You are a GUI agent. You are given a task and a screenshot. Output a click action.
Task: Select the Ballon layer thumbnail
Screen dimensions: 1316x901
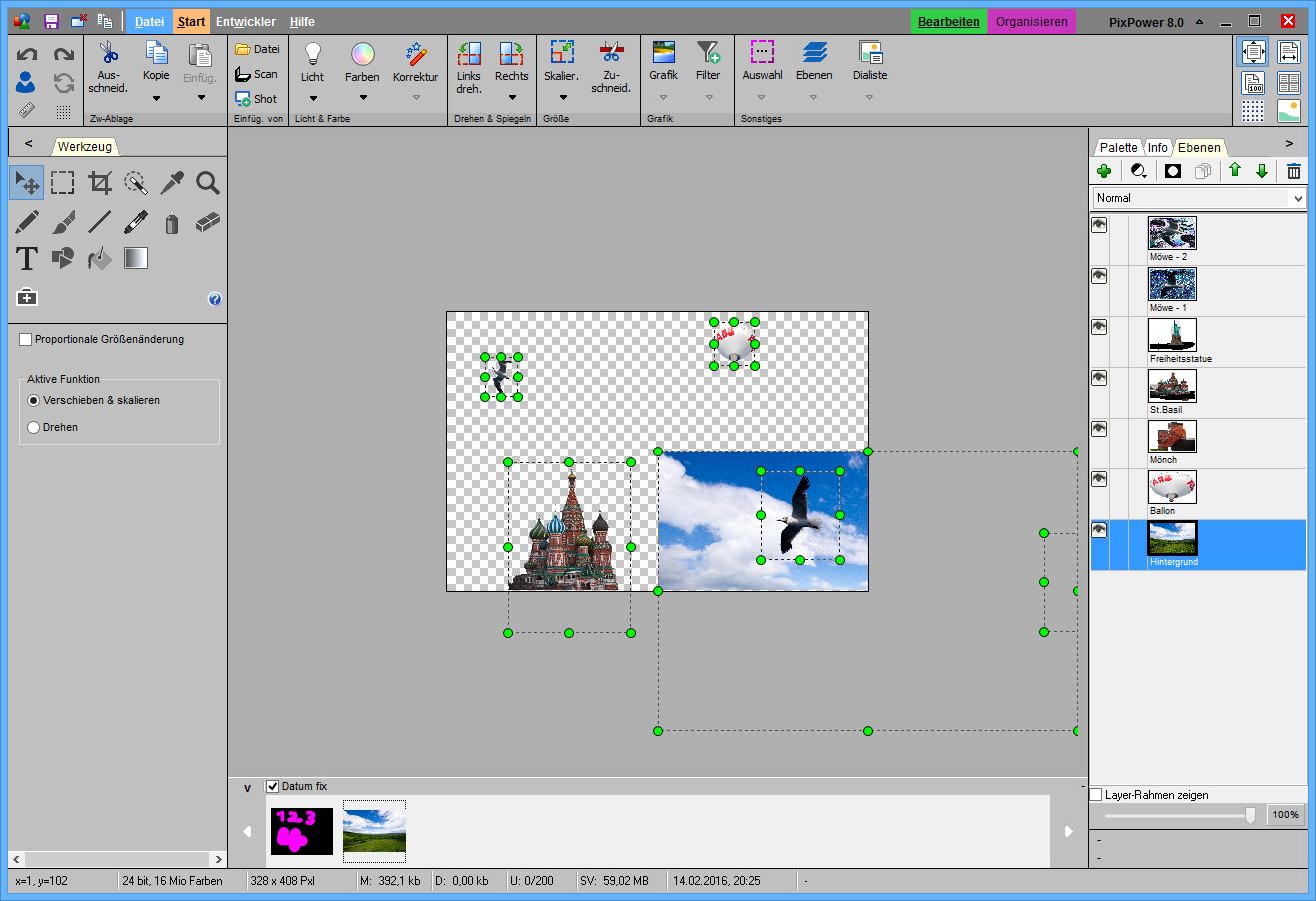[x=1172, y=487]
